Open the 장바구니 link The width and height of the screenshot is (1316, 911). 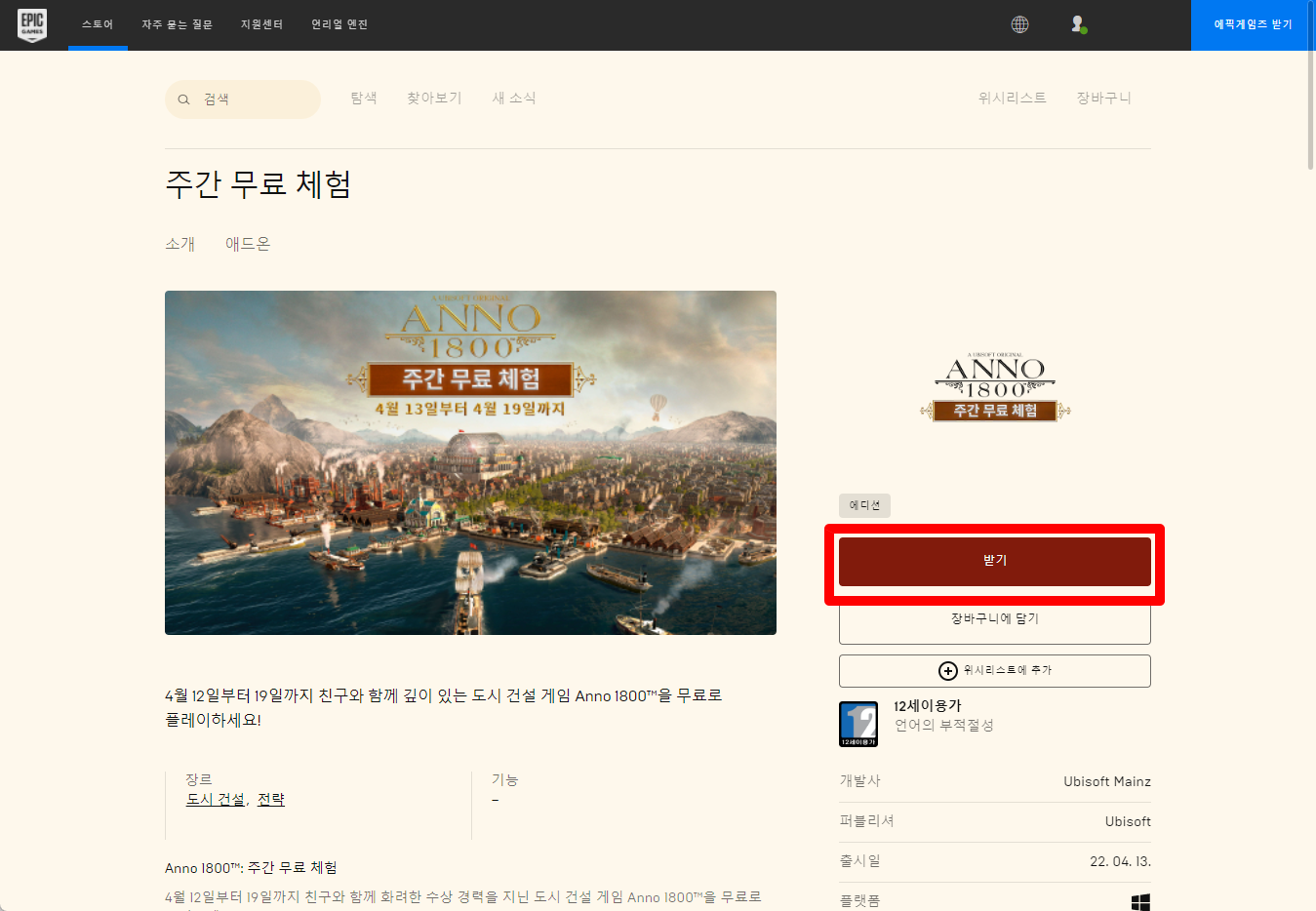tap(1103, 98)
